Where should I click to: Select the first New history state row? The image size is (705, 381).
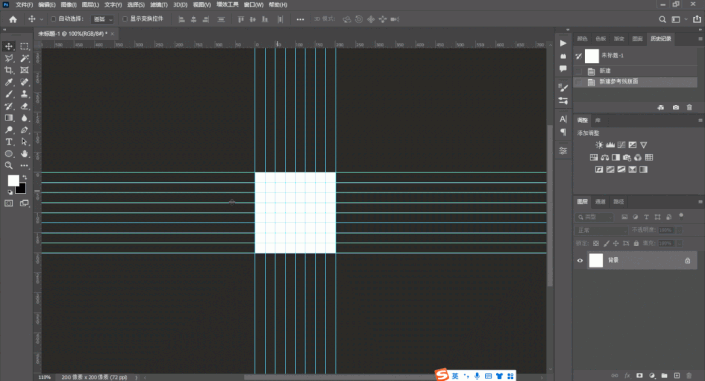(x=635, y=71)
